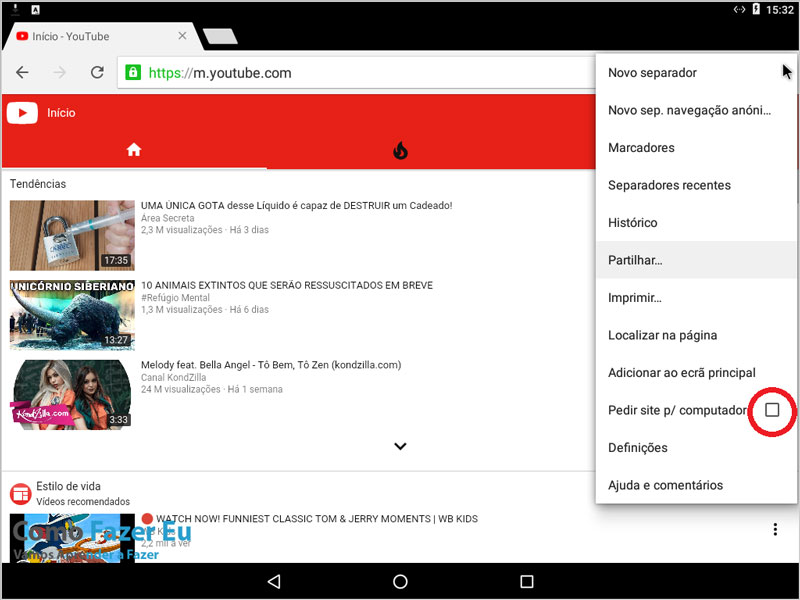Viewport: 800px width, 600px height.
Task: Click the Início label in the header
Action: point(61,113)
